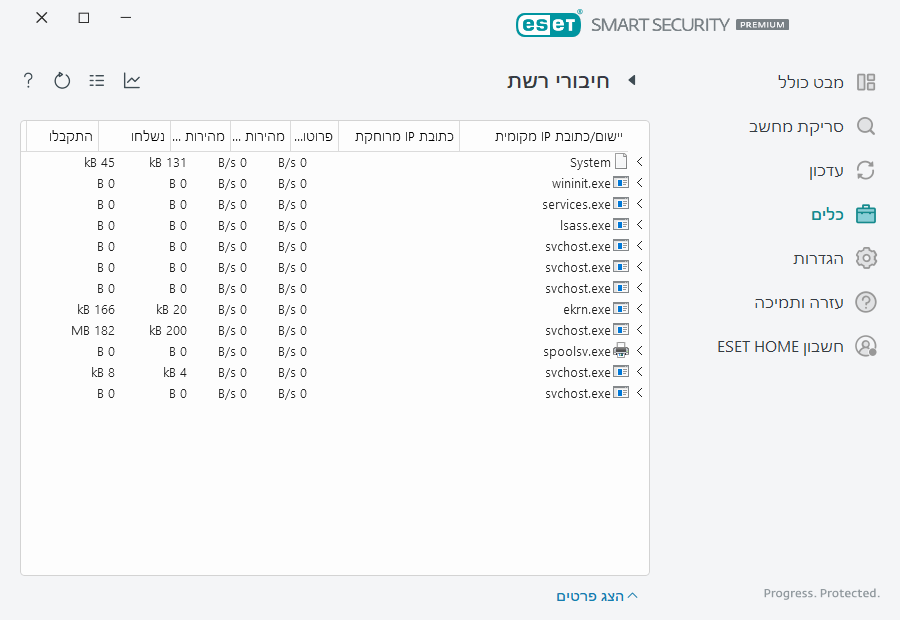Click the spoolsv.exe printer icon
The height and width of the screenshot is (620, 900).
621,351
